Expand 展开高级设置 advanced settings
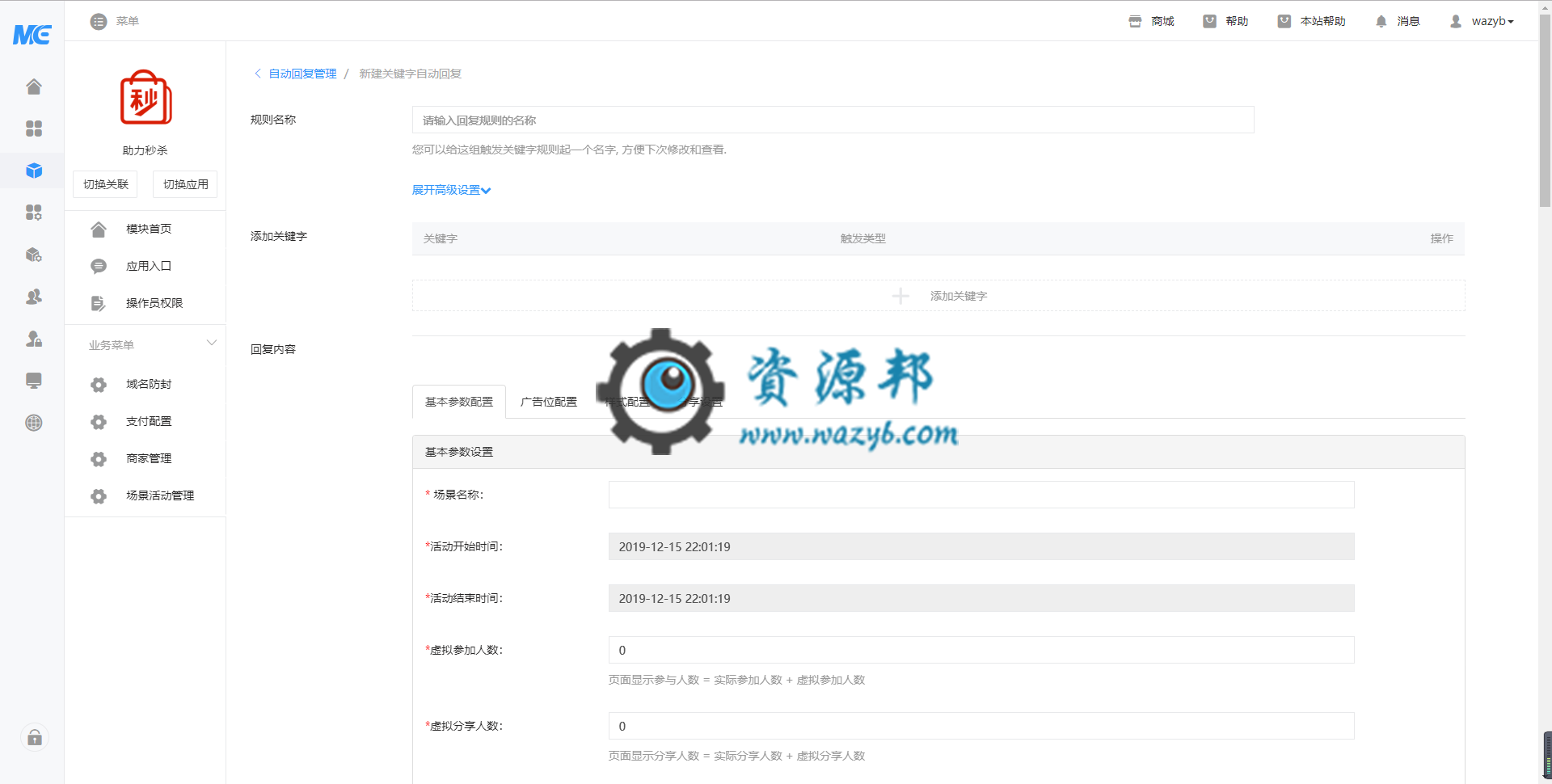Image resolution: width=1552 pixels, height=784 pixels. click(x=451, y=190)
